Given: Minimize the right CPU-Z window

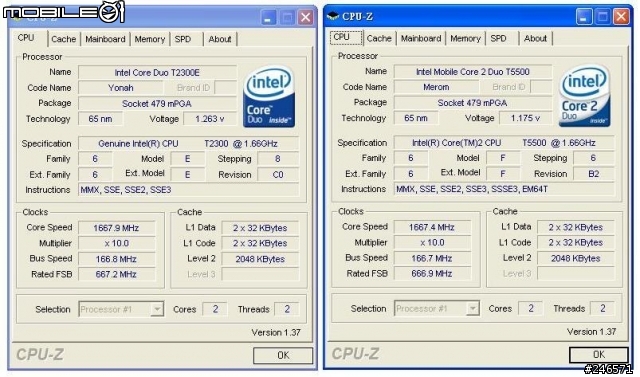Looking at the screenshot, I should pos(584,16).
